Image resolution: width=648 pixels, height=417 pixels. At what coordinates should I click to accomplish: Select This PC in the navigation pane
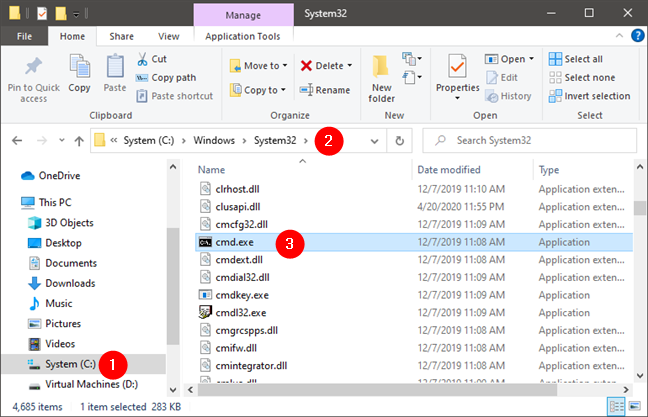tap(46, 203)
